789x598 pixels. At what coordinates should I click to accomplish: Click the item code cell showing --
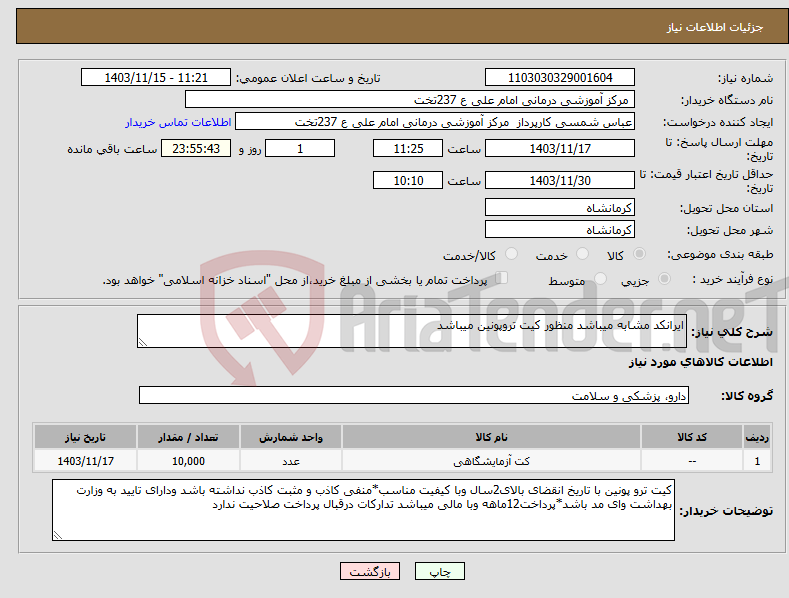tap(692, 461)
